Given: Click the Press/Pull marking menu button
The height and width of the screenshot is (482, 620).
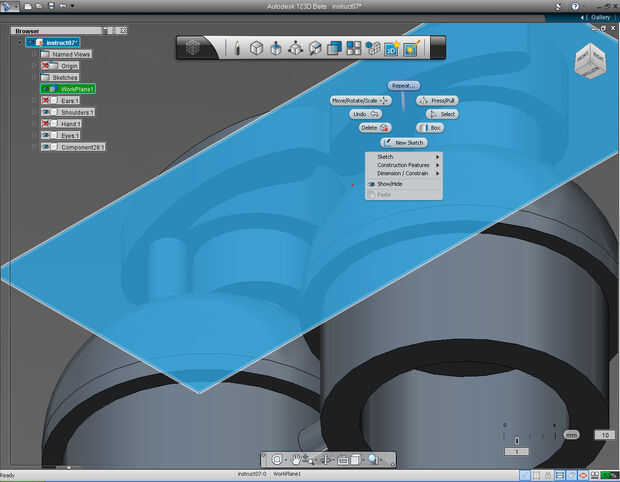Looking at the screenshot, I should (437, 100).
